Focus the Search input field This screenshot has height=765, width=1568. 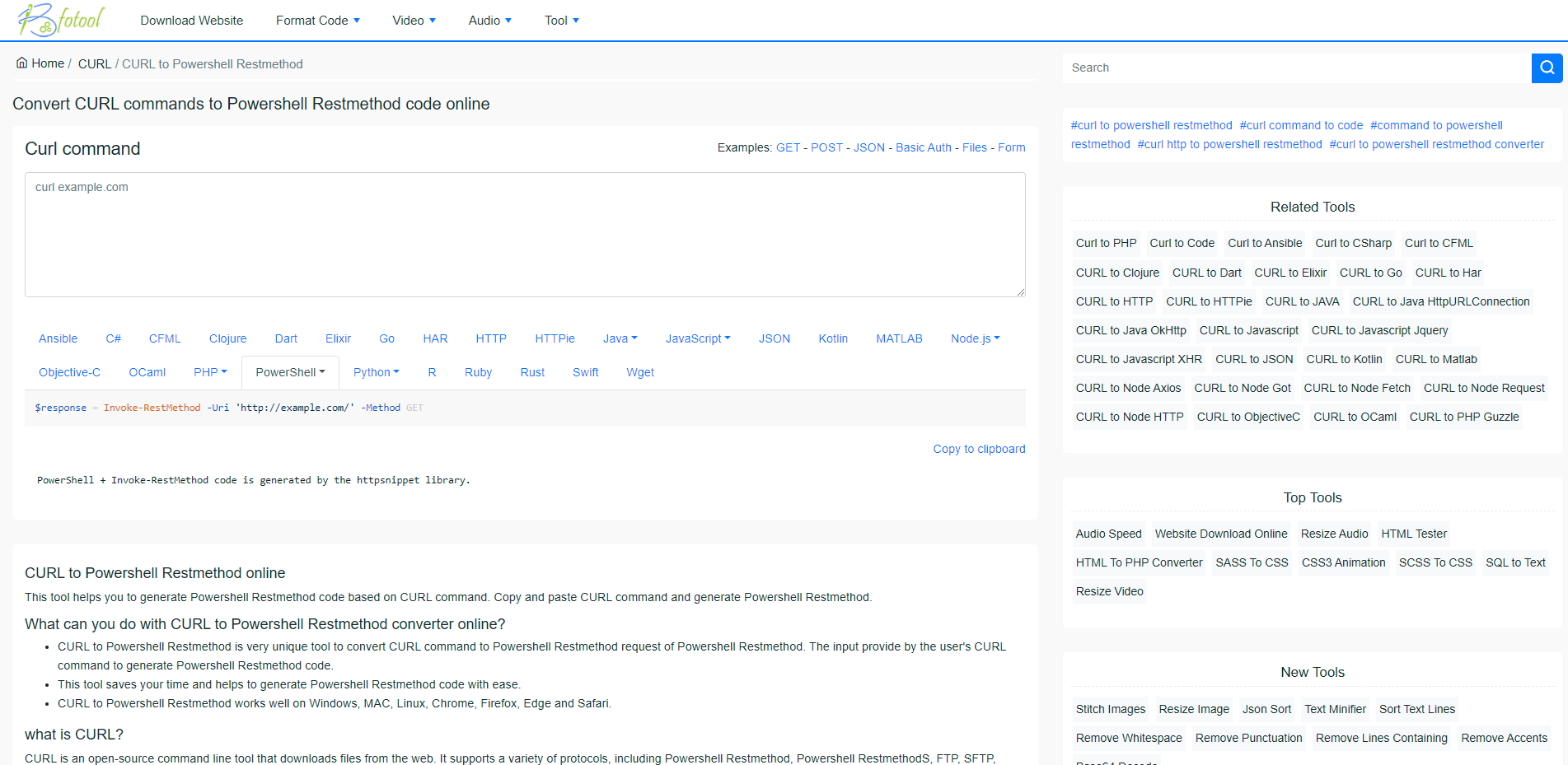[1296, 68]
